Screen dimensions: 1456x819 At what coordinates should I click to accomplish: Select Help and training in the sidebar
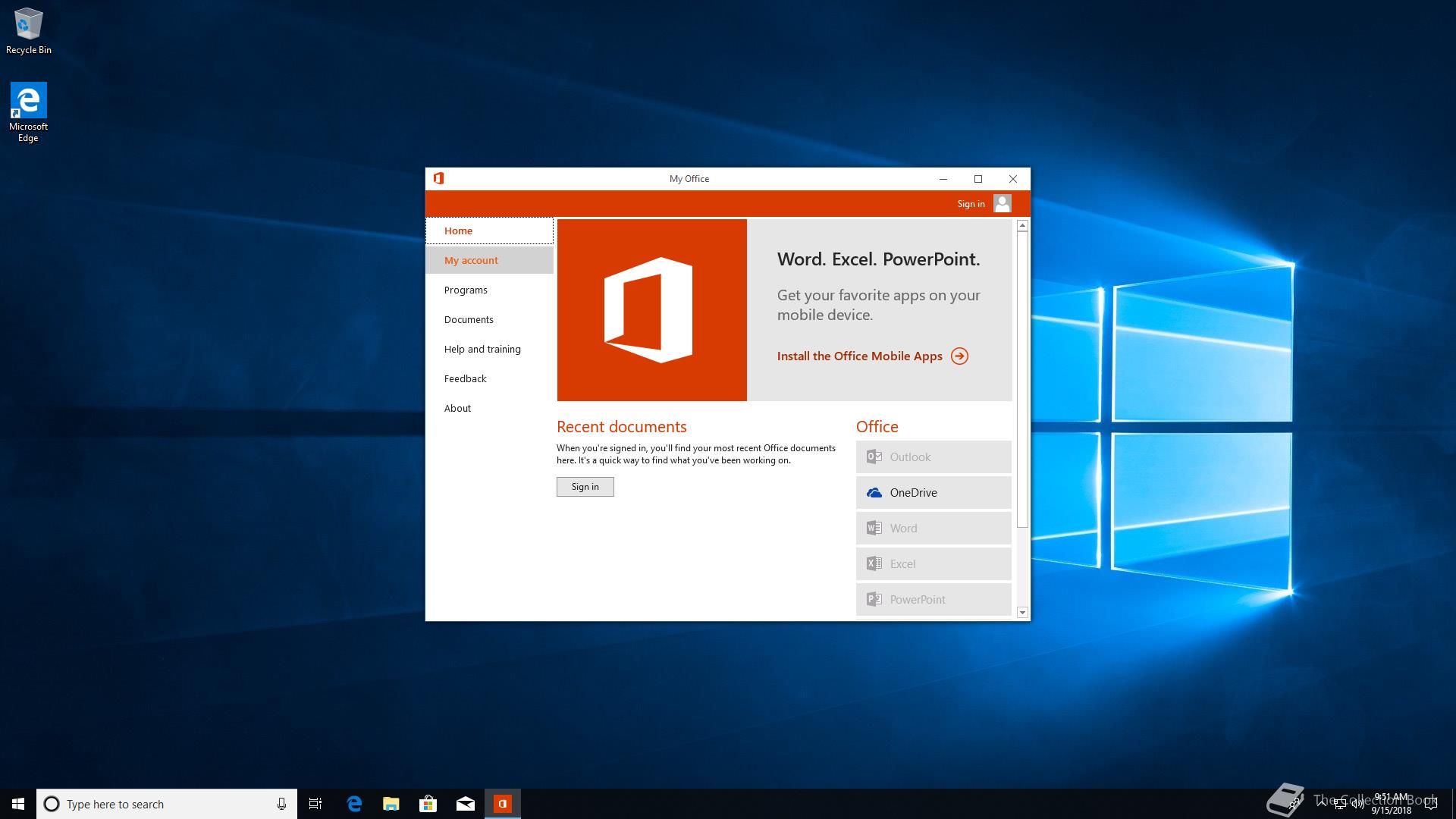(482, 349)
